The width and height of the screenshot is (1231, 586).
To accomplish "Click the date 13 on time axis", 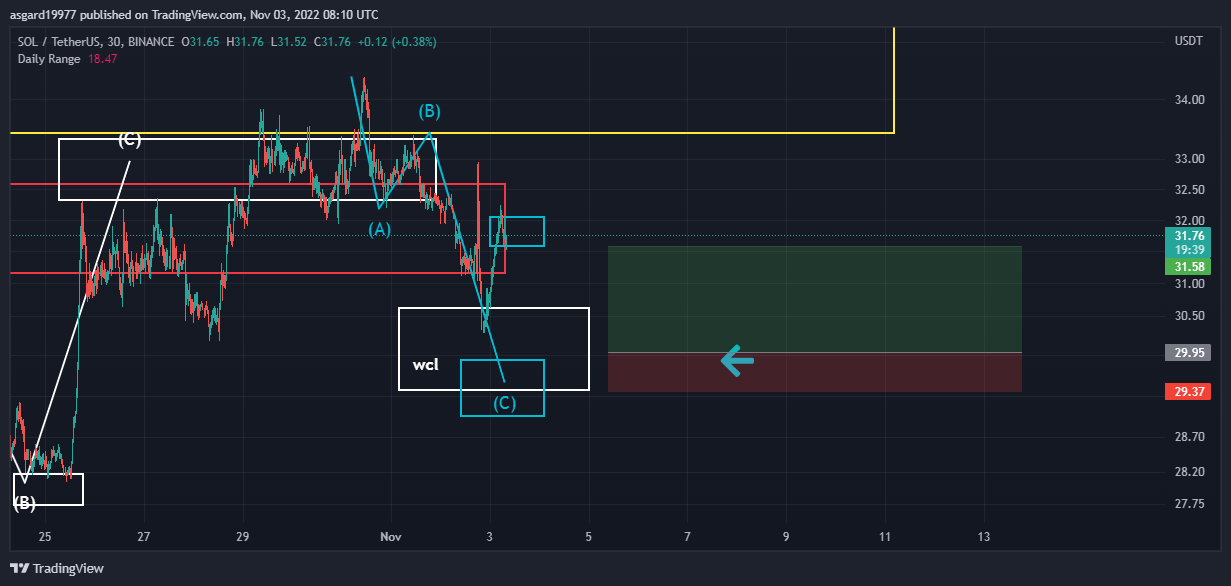I will [984, 537].
